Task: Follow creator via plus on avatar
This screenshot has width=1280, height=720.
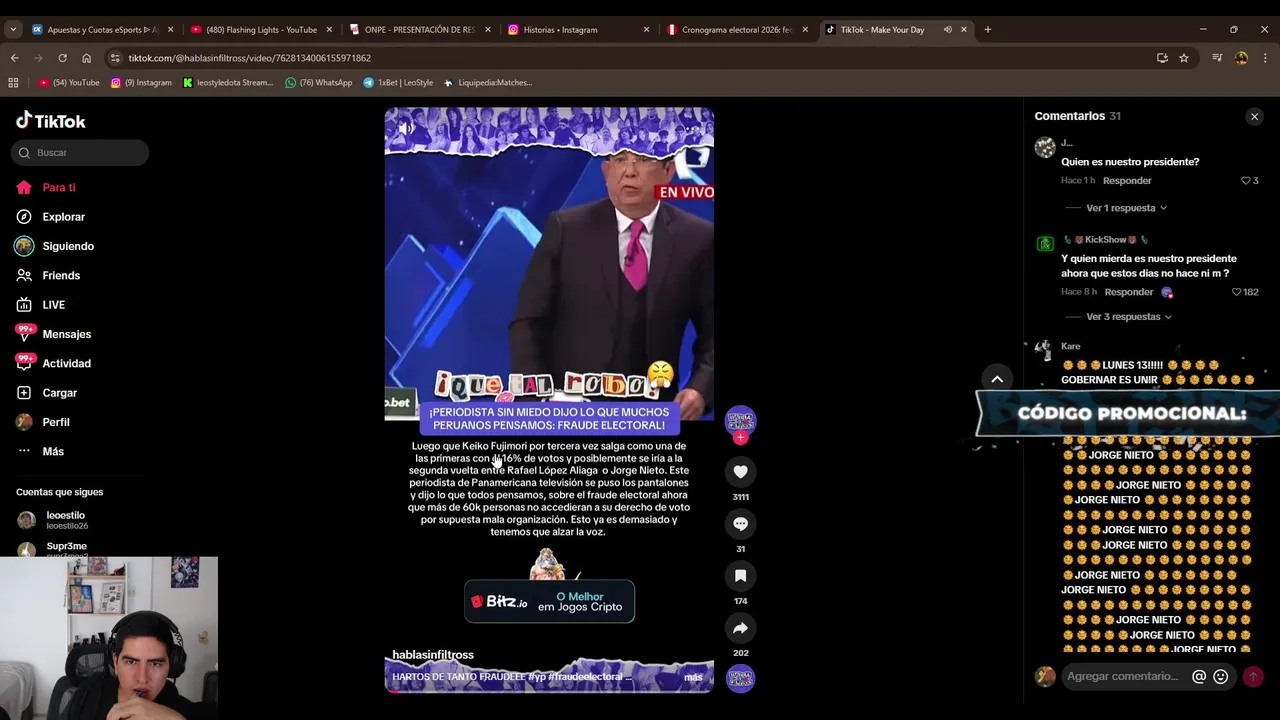Action: coord(740,438)
